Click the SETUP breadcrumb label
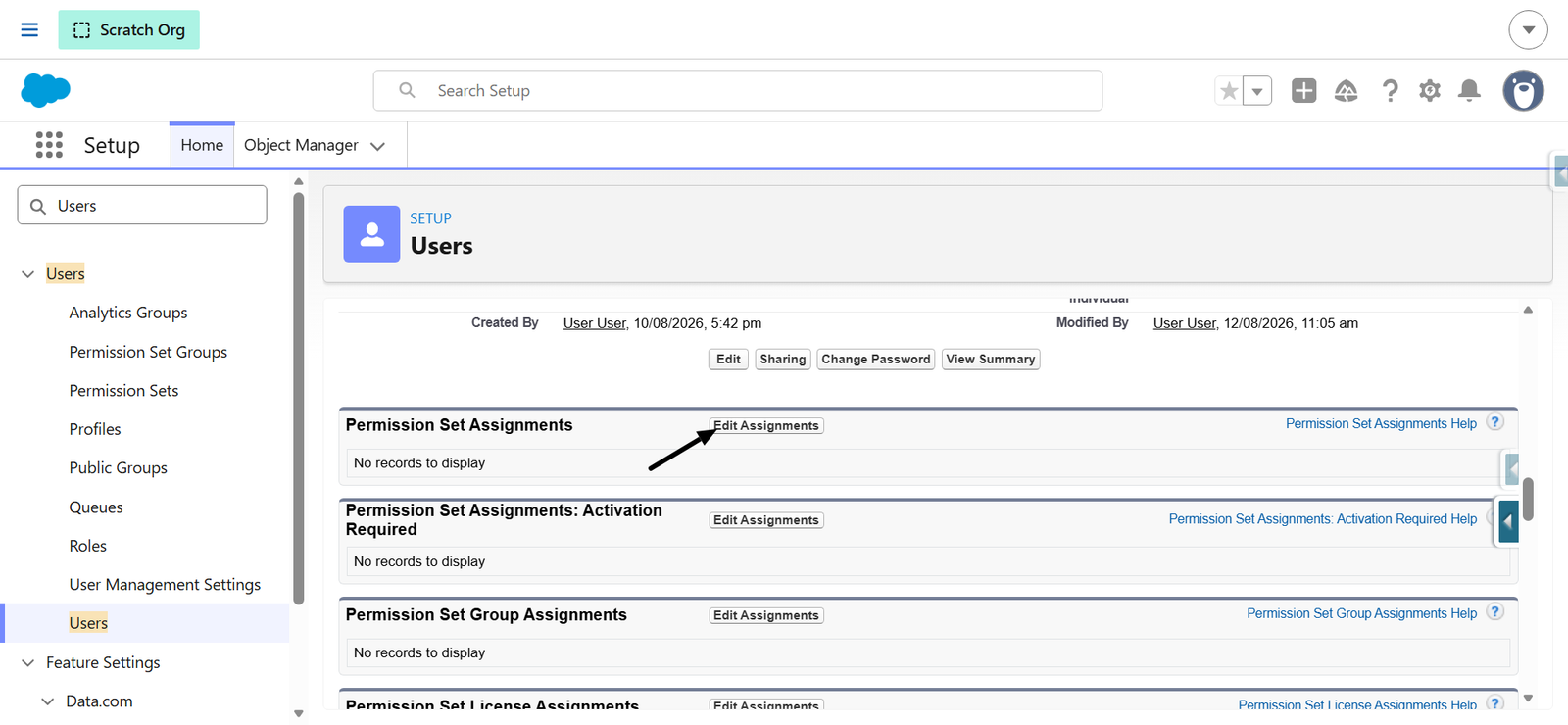Viewport: 1568px width, 725px height. (430, 218)
